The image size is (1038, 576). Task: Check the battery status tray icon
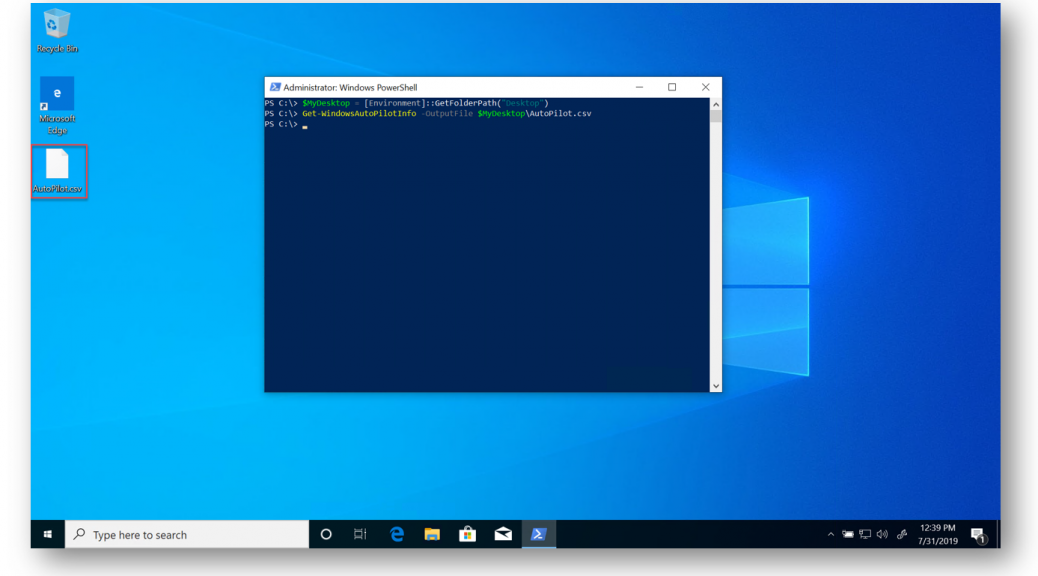coord(847,534)
